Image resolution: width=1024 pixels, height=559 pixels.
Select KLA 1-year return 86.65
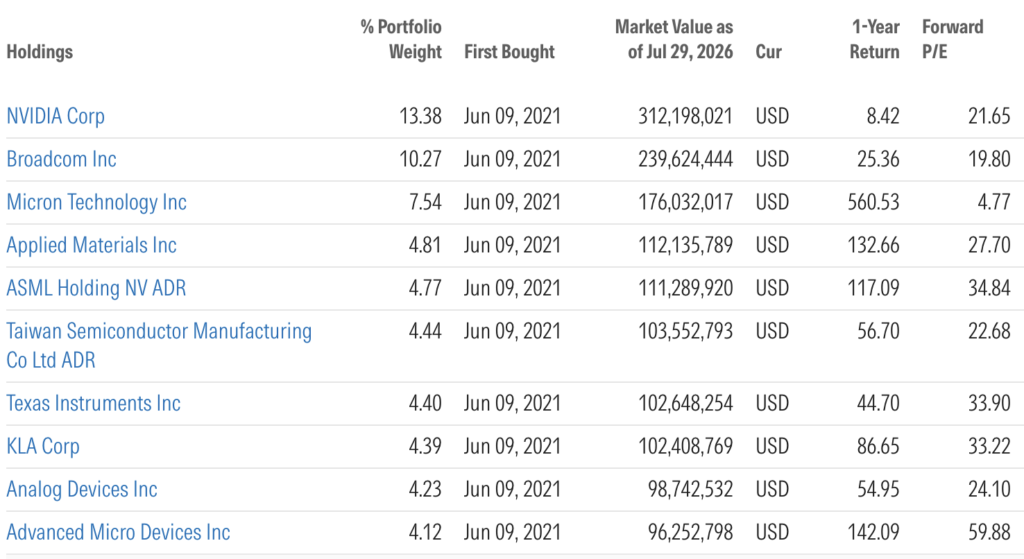(x=878, y=447)
